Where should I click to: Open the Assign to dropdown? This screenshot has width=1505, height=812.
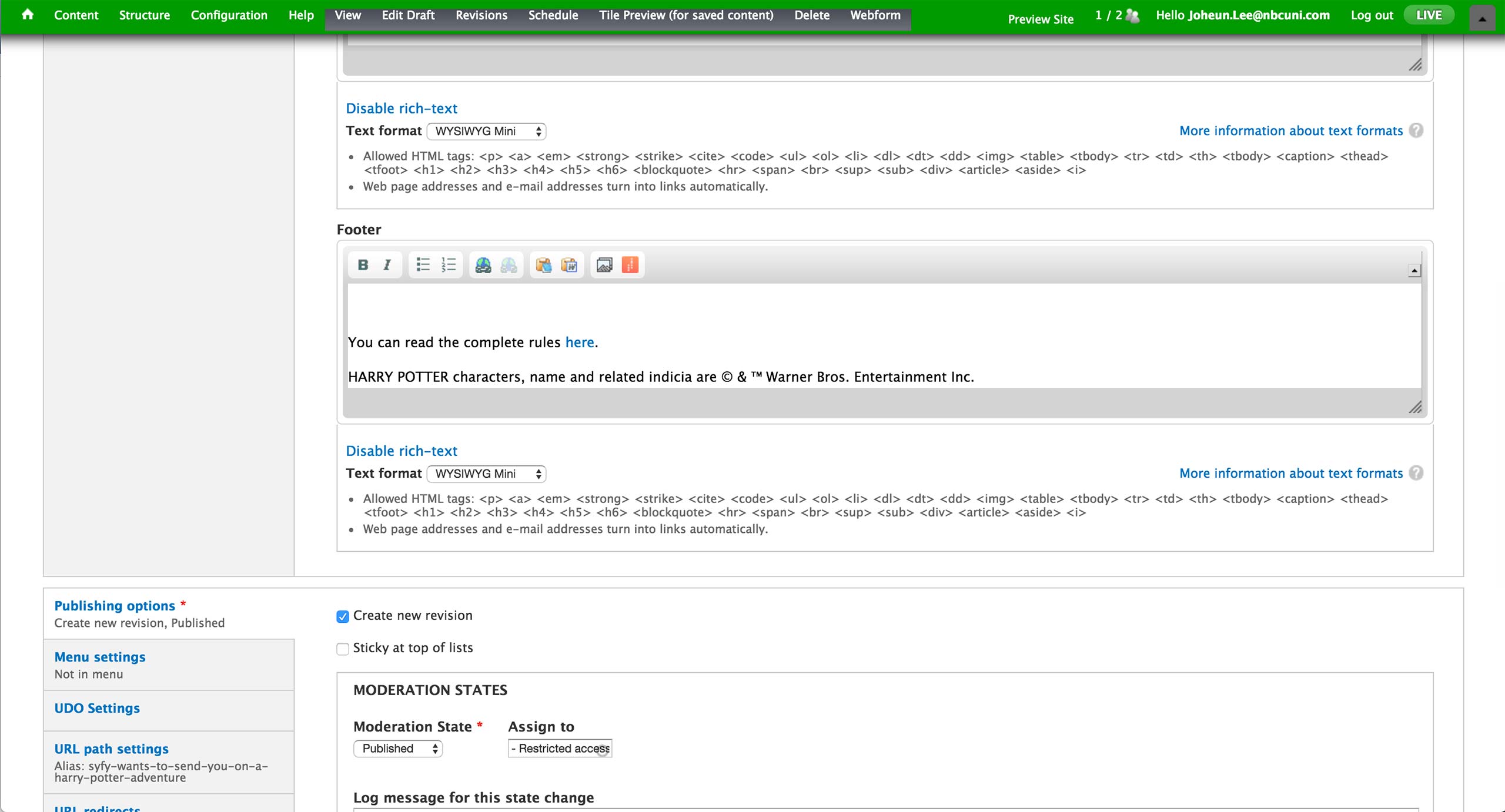tap(560, 749)
